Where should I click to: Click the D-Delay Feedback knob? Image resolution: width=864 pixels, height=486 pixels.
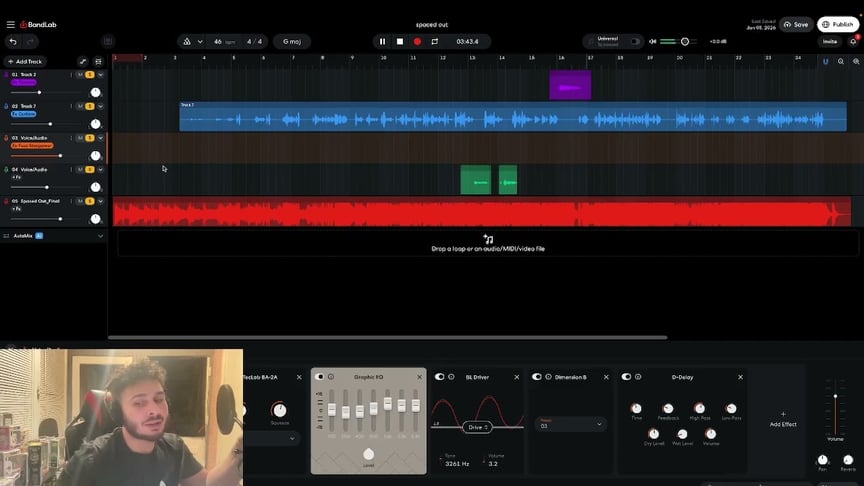tap(668, 409)
